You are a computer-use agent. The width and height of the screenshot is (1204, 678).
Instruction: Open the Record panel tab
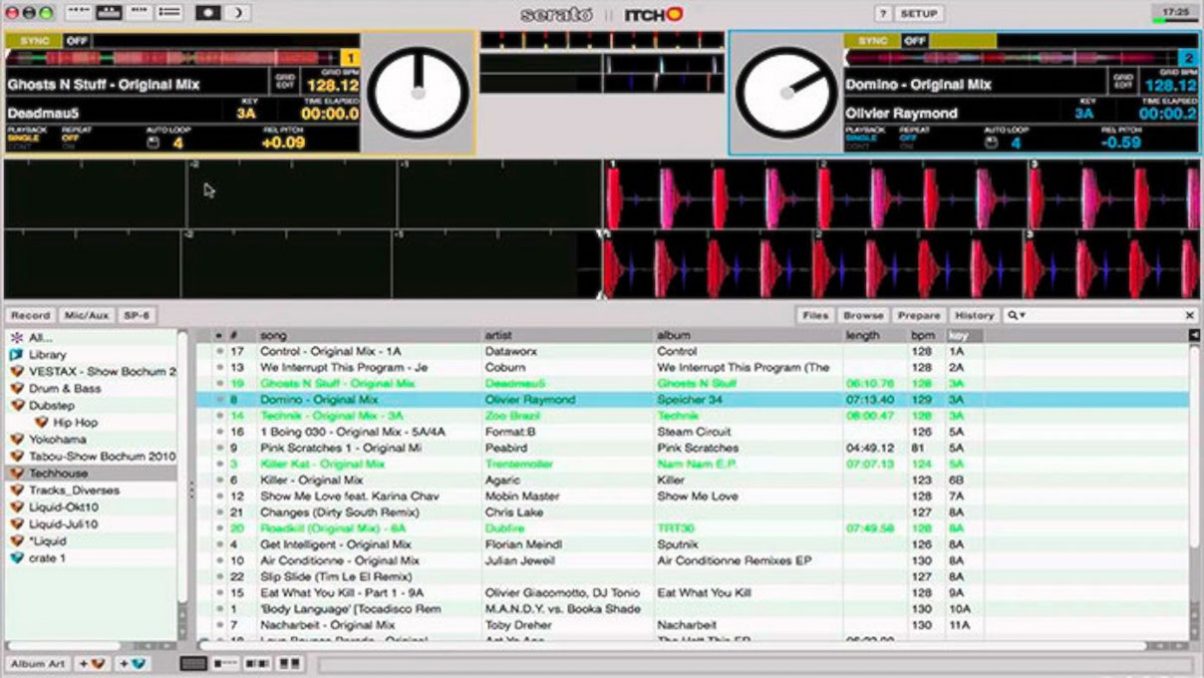click(x=30, y=315)
